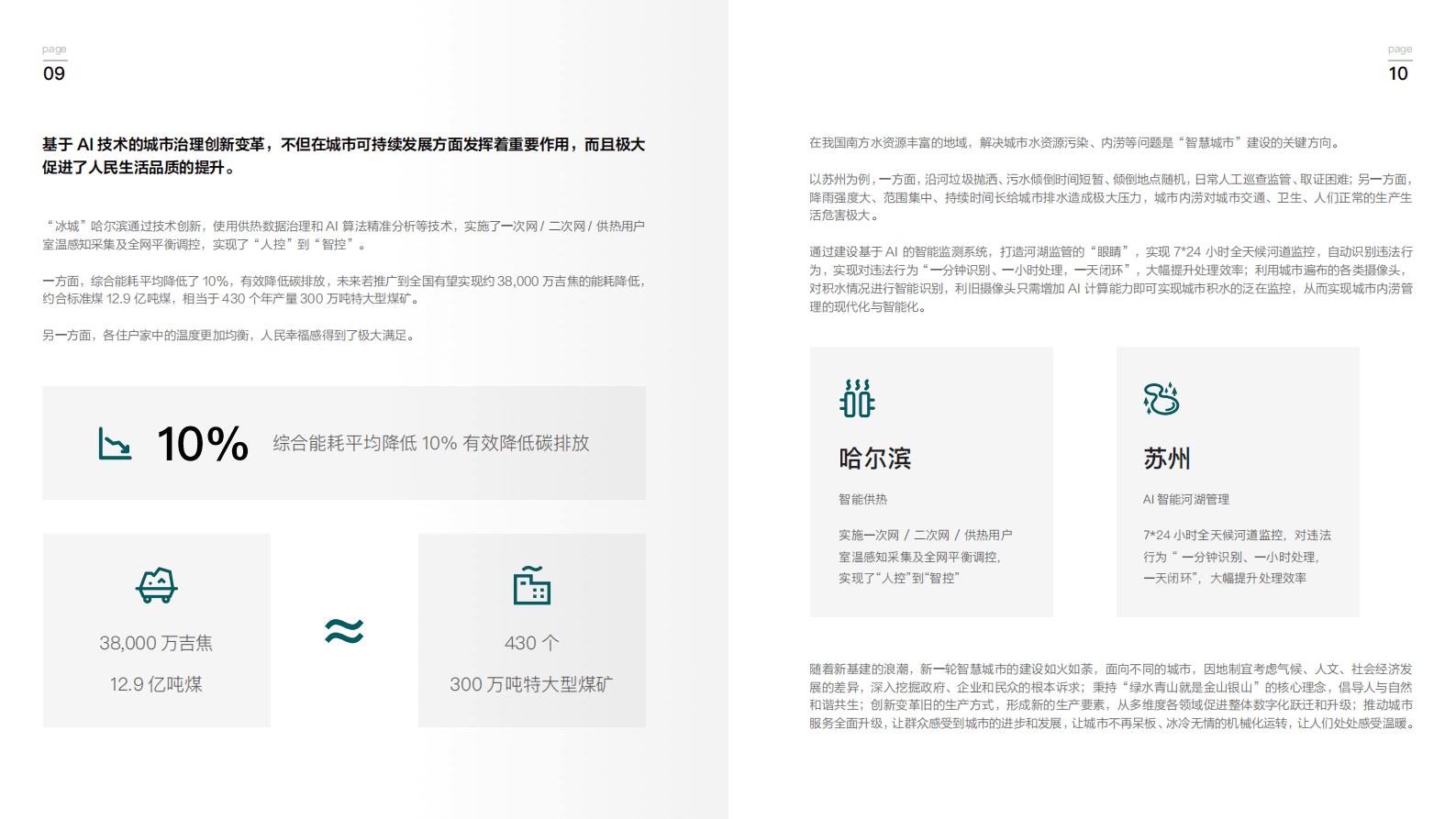Click the value '430 个'
Image resolution: width=1456 pixels, height=819 pixels.
532,643
